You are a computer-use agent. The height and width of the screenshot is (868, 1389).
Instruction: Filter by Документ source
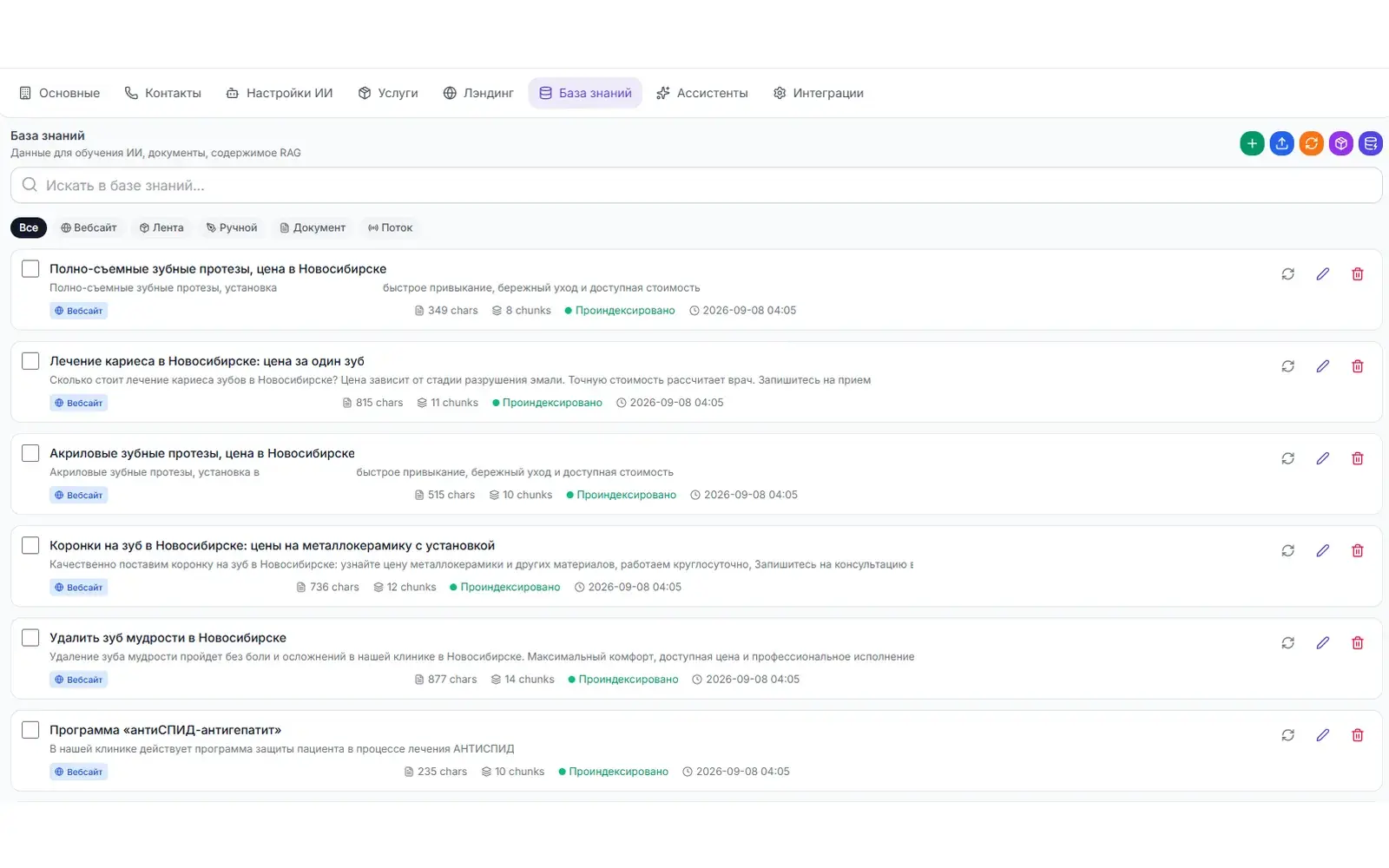pos(313,227)
